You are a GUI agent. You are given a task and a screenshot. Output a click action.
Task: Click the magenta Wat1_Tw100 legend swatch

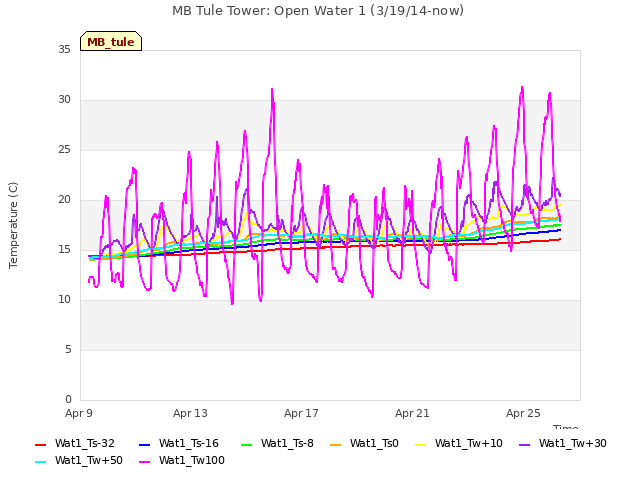click(x=145, y=462)
